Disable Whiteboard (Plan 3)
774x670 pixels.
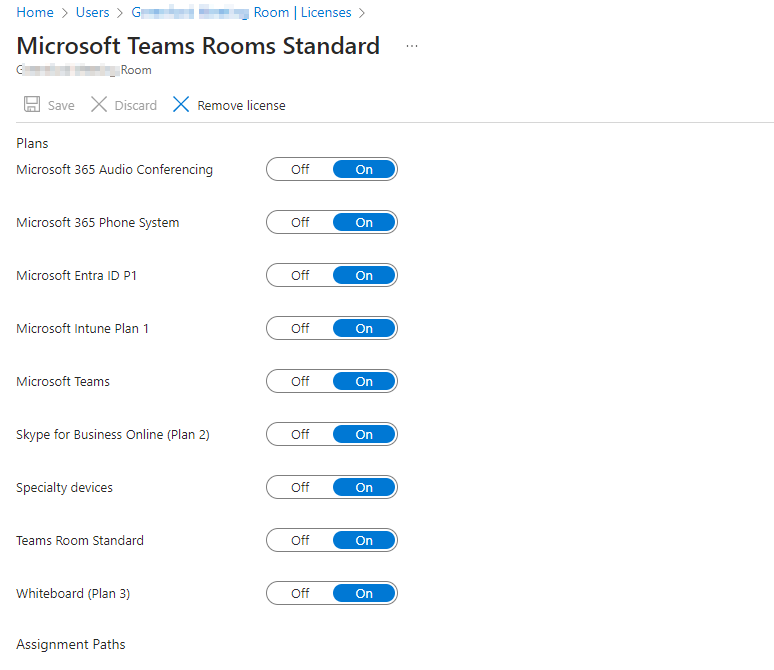(x=300, y=593)
